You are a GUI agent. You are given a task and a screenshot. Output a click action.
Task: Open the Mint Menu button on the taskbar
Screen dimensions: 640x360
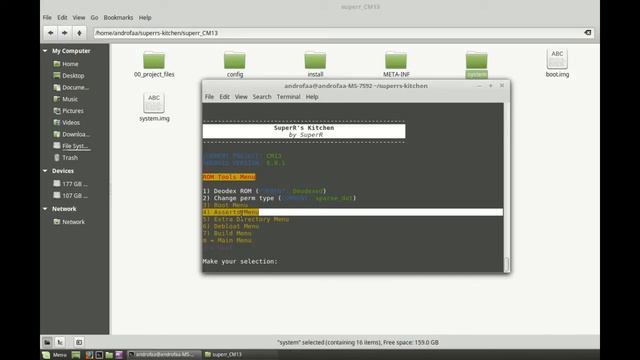(54, 355)
